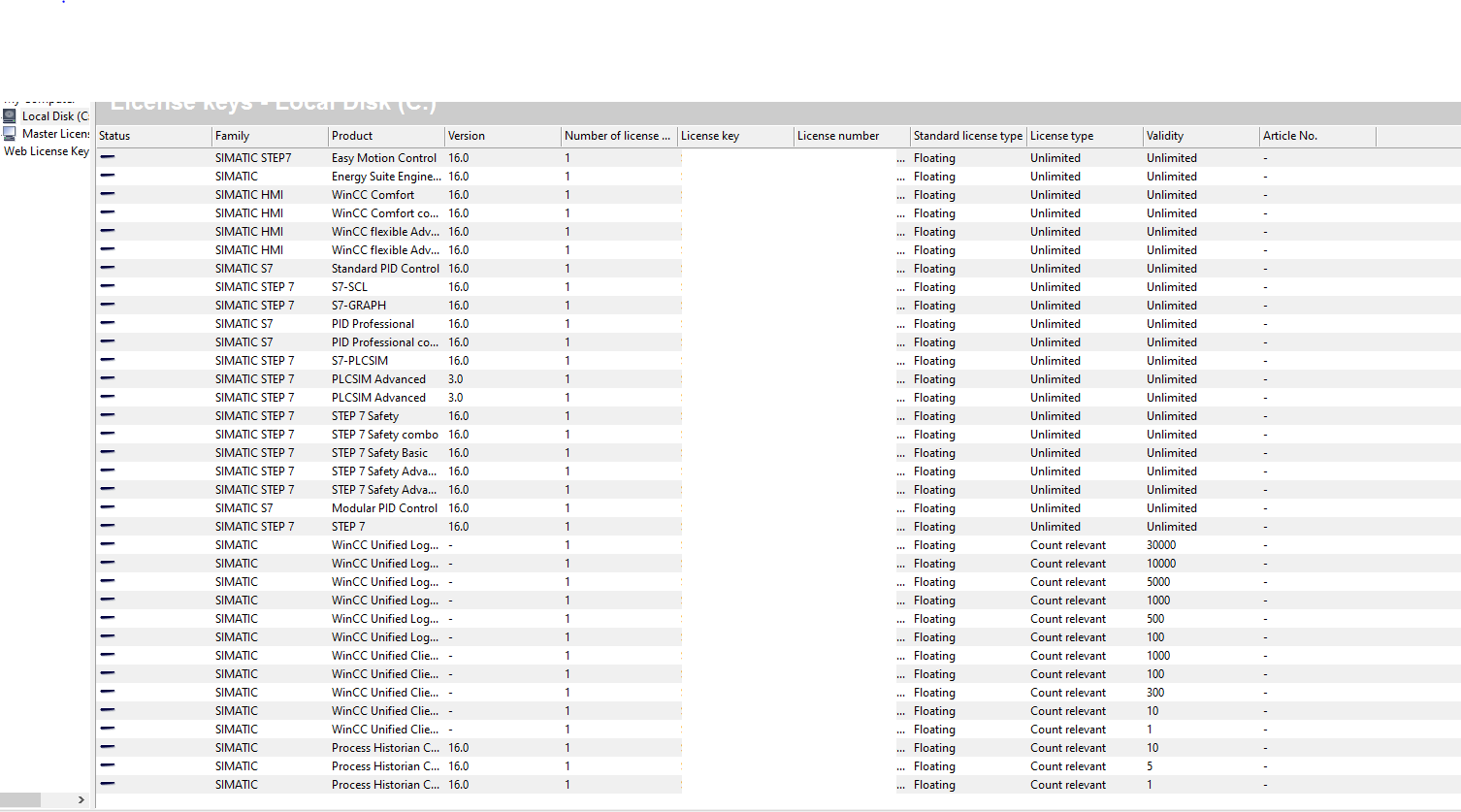This screenshot has height=812, width=1461.
Task: Sort by the Status column header
Action: pos(153,136)
